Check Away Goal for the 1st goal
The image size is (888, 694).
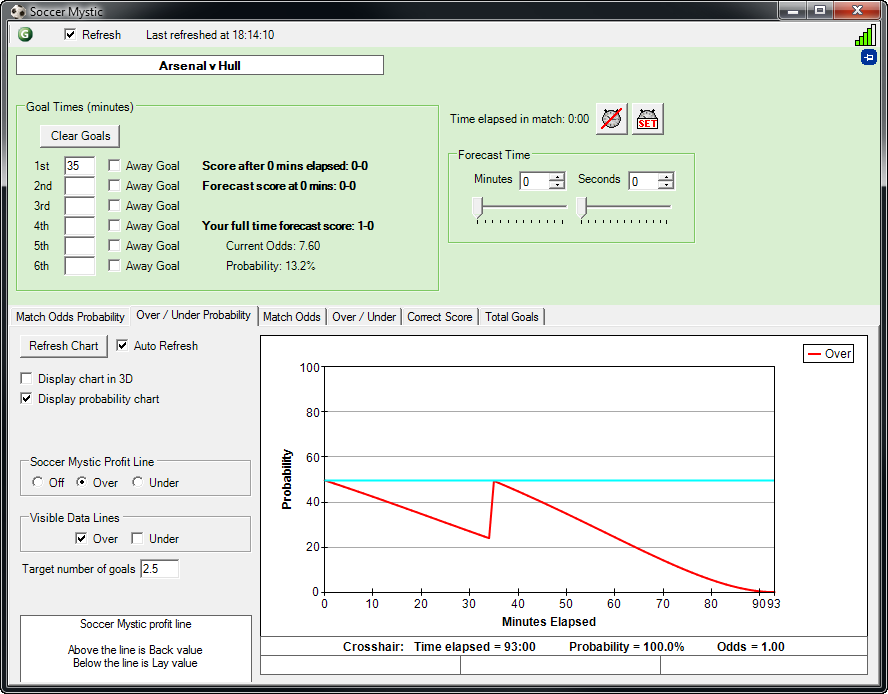[114, 165]
